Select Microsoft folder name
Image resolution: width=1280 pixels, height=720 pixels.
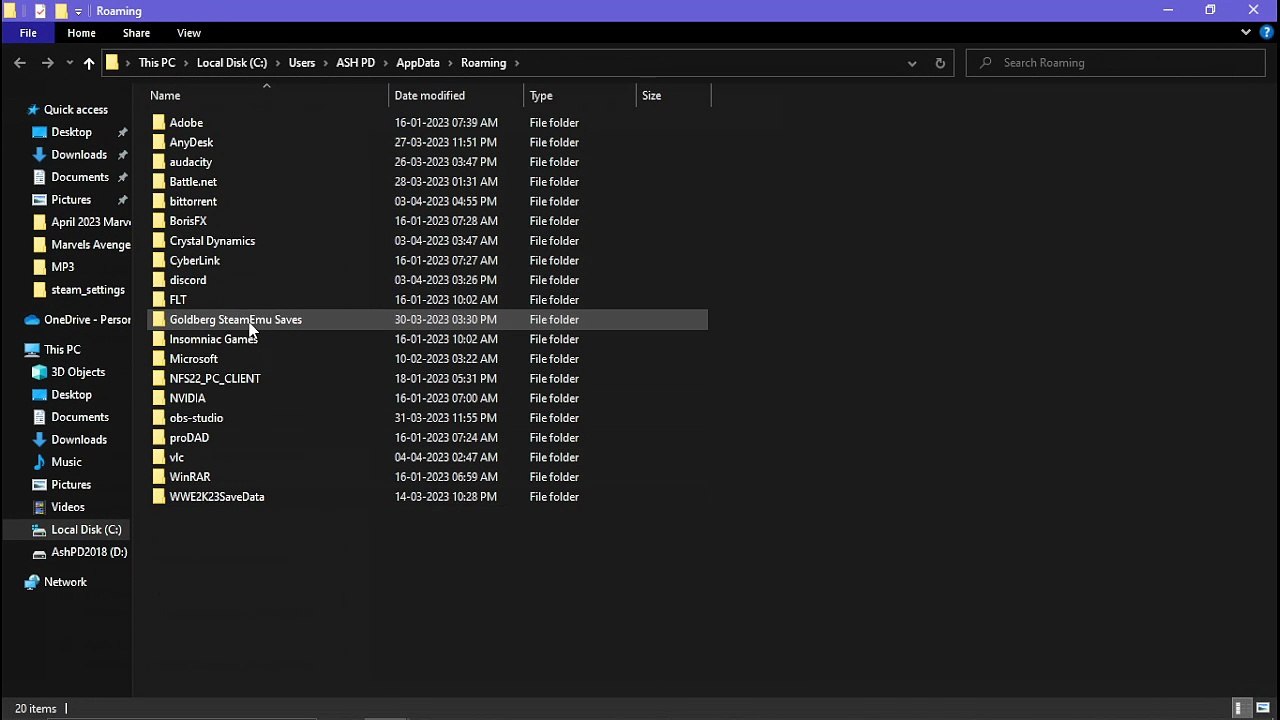193,359
